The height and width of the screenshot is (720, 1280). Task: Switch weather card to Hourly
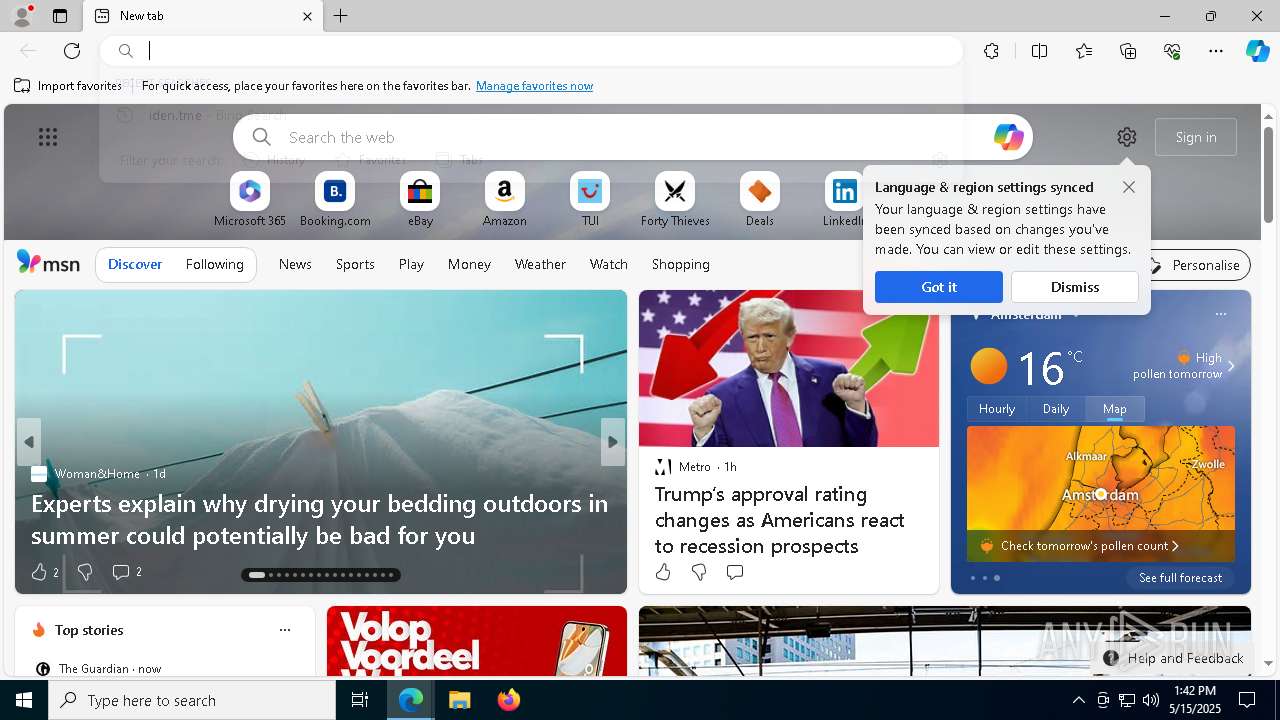pyautogui.click(x=997, y=409)
